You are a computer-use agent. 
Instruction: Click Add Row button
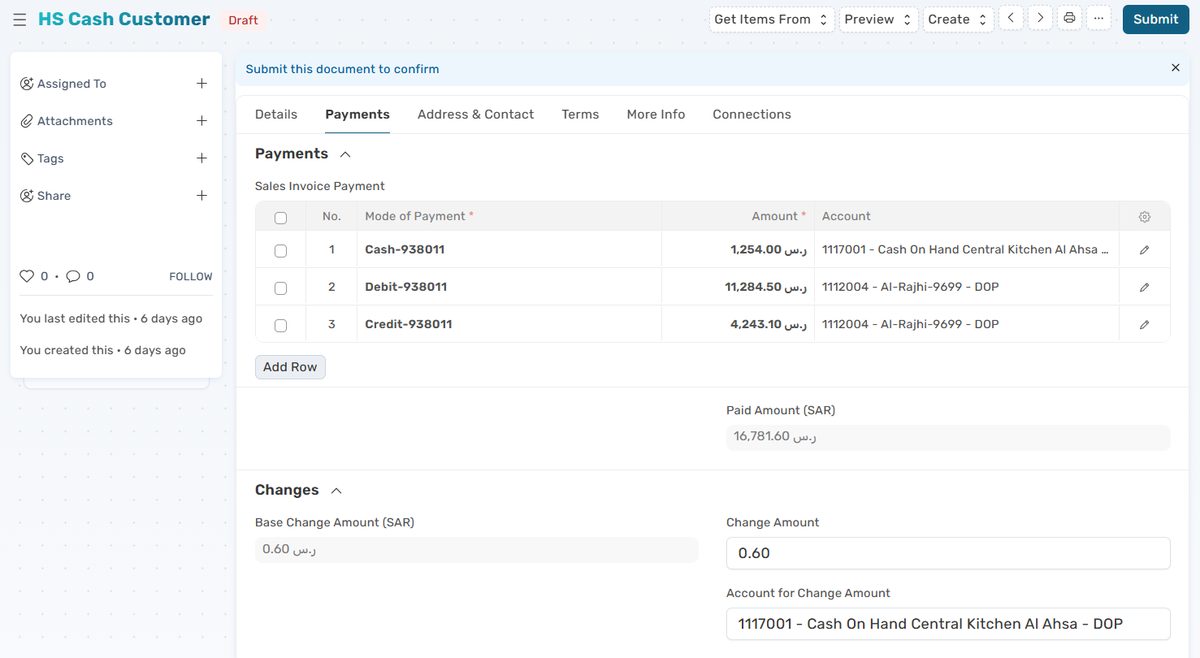point(290,367)
